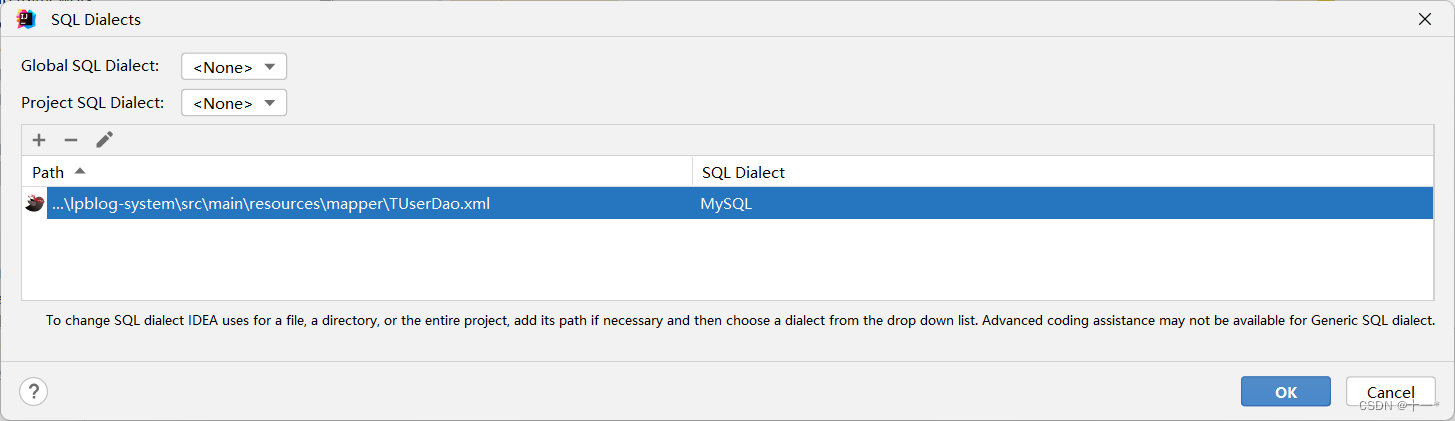This screenshot has height=421, width=1455.
Task: Click the MyBatis bird icon beside TUserDao.xml
Action: tap(34, 204)
